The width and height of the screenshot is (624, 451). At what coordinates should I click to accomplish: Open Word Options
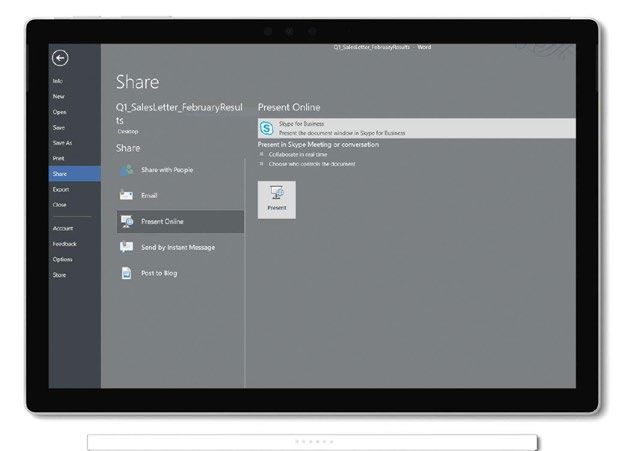(62, 260)
